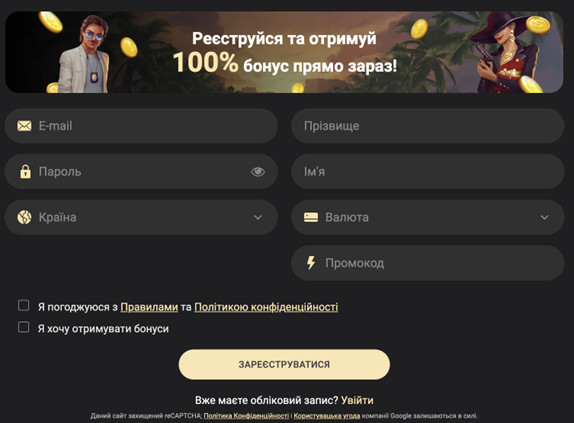
Task: Focus the Ім'я input field
Action: 428,172
